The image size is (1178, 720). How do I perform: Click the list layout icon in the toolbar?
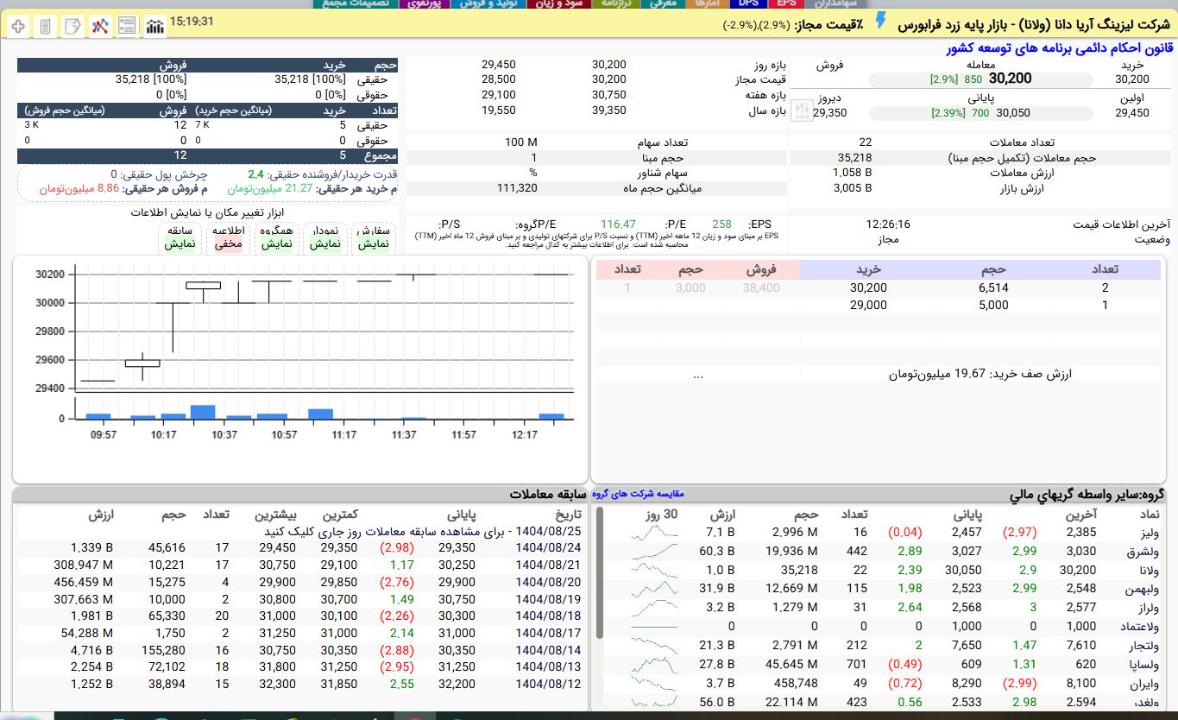(129, 23)
